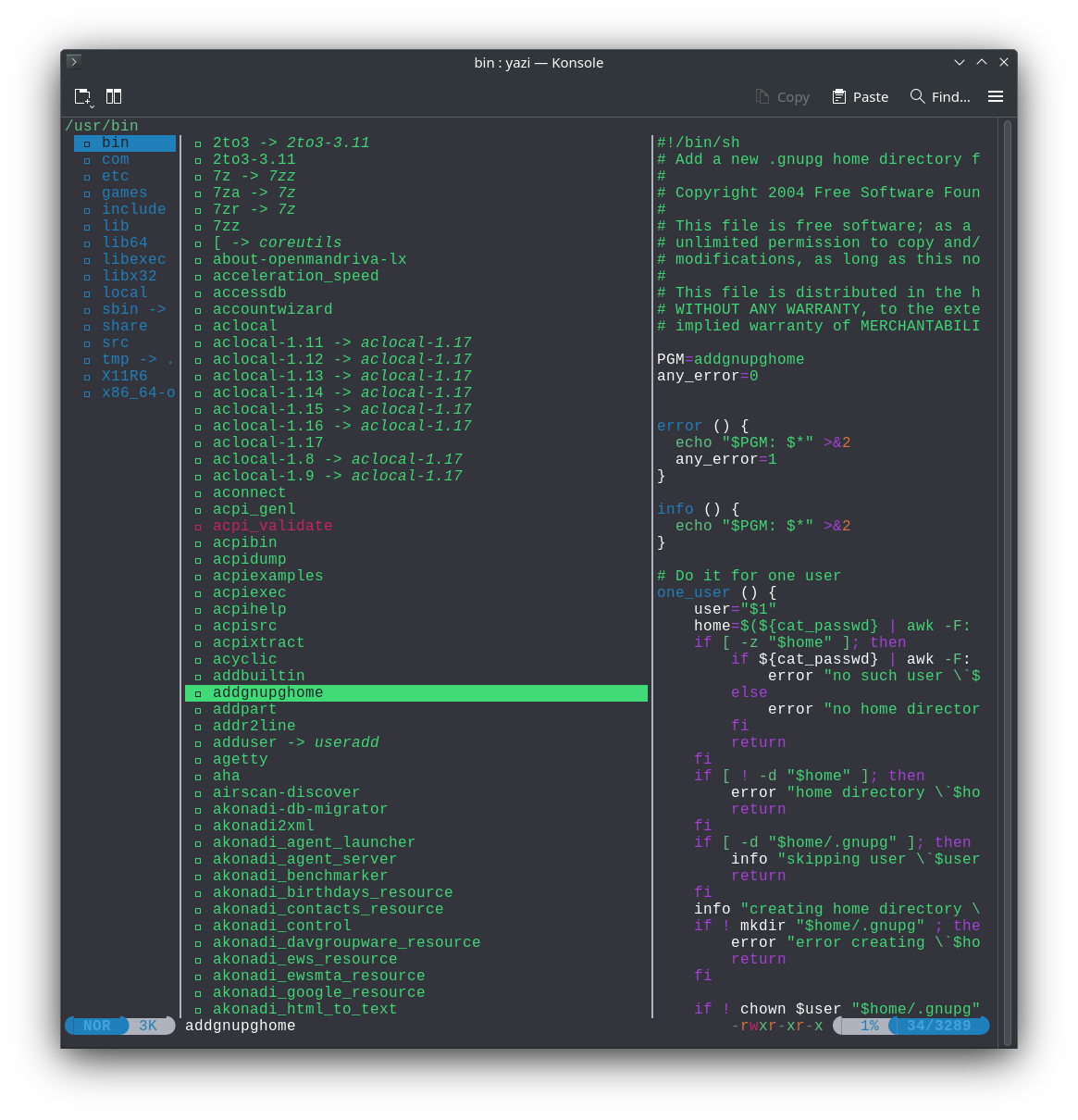Click the adduser symlink entry
The width and height of the screenshot is (1078, 1120).
(x=295, y=742)
